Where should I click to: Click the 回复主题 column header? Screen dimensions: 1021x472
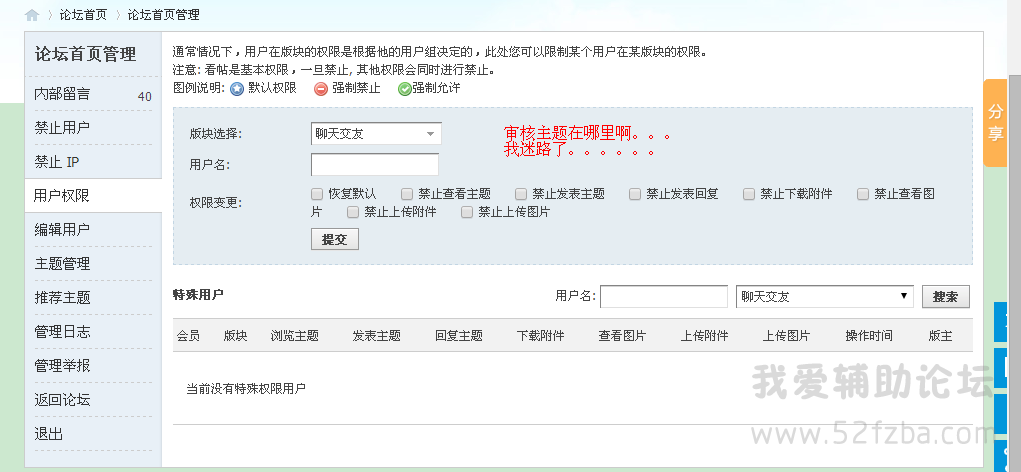coord(459,336)
